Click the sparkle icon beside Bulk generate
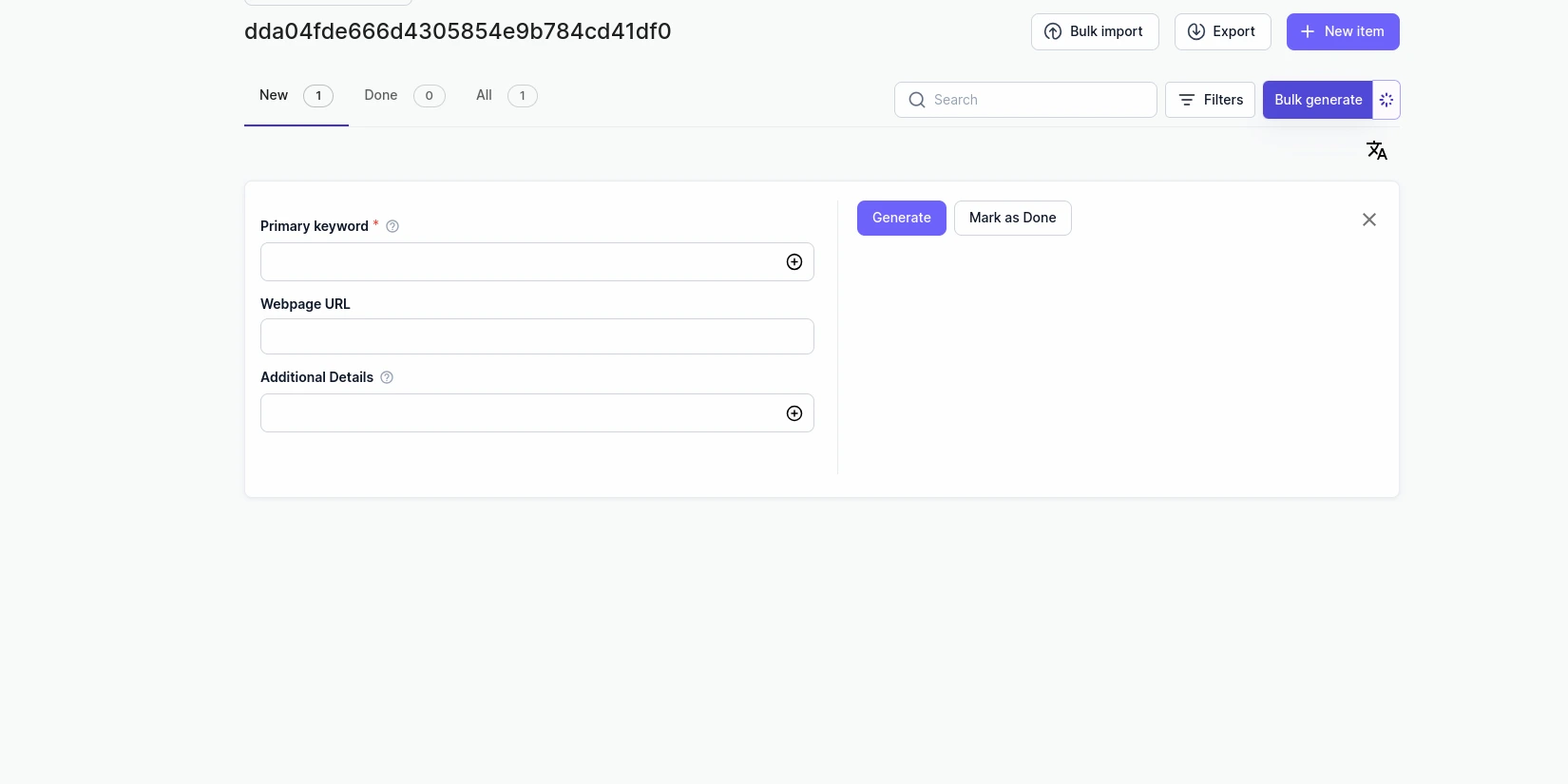Viewport: 1568px width, 784px height. pyautogui.click(x=1386, y=100)
